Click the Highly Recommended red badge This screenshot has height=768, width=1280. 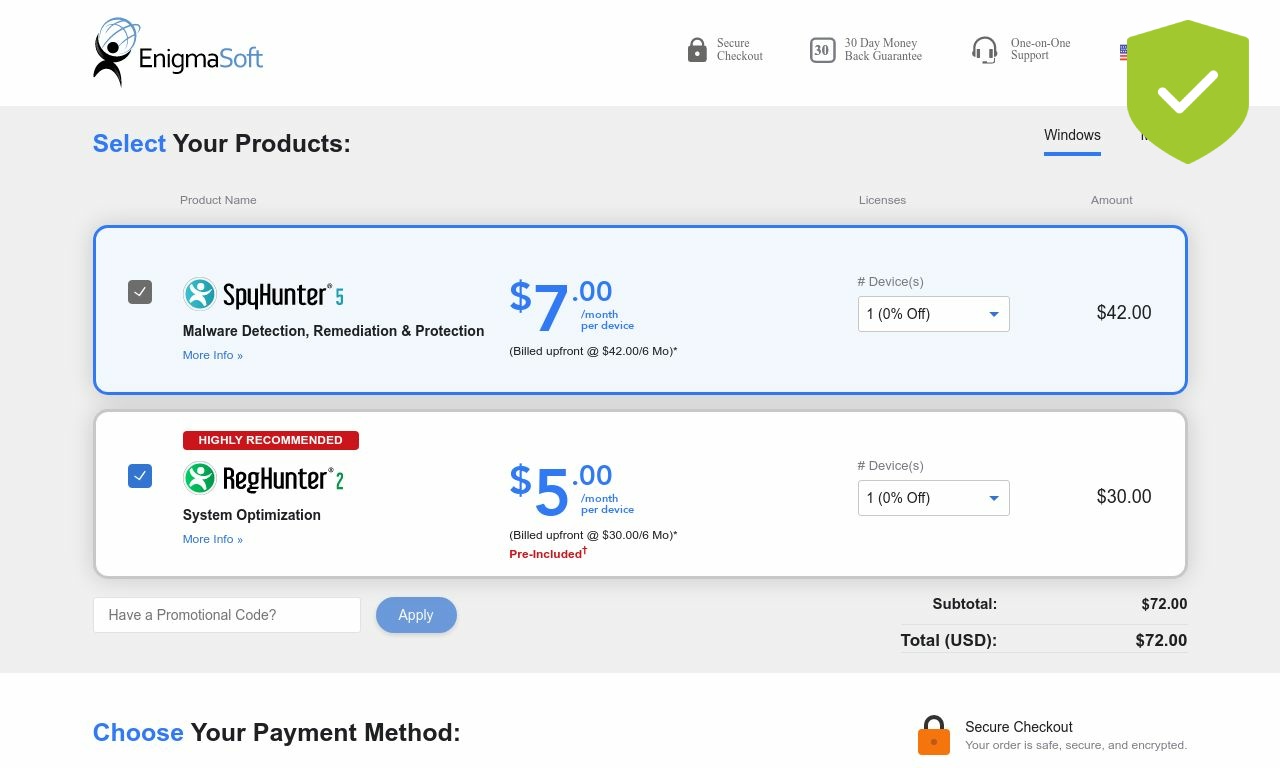pos(271,440)
